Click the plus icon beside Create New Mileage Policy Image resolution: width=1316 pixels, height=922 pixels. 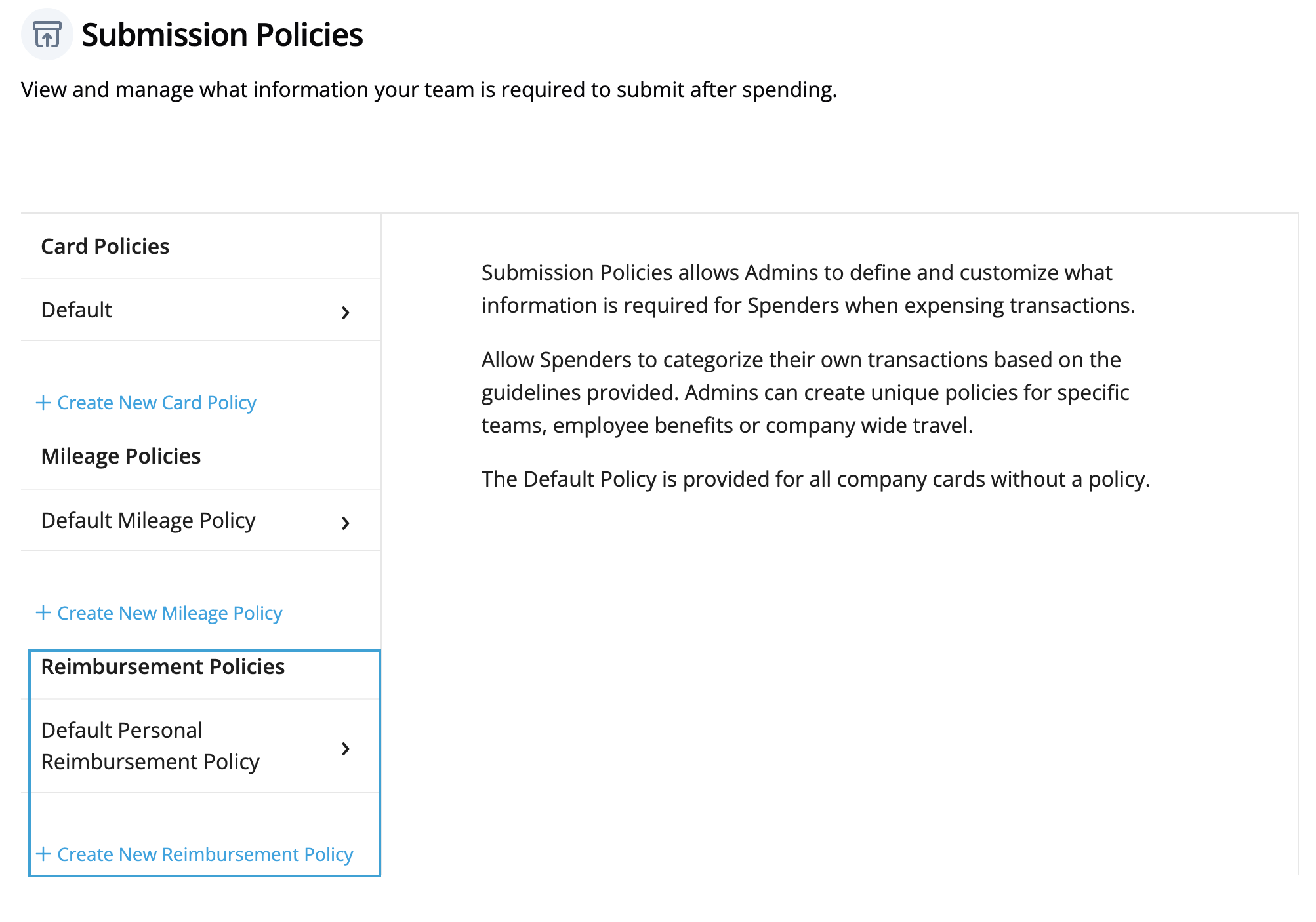tap(43, 612)
